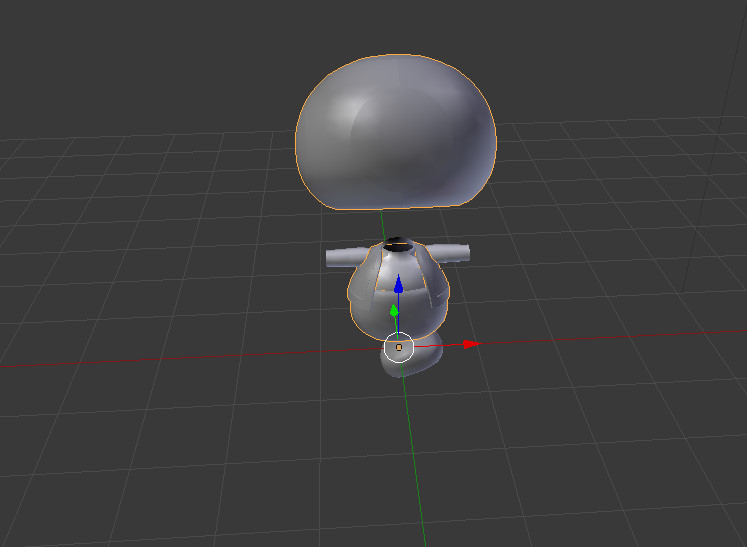The image size is (747, 547).
Task: Select the character's left arm cylinder
Action: point(448,252)
